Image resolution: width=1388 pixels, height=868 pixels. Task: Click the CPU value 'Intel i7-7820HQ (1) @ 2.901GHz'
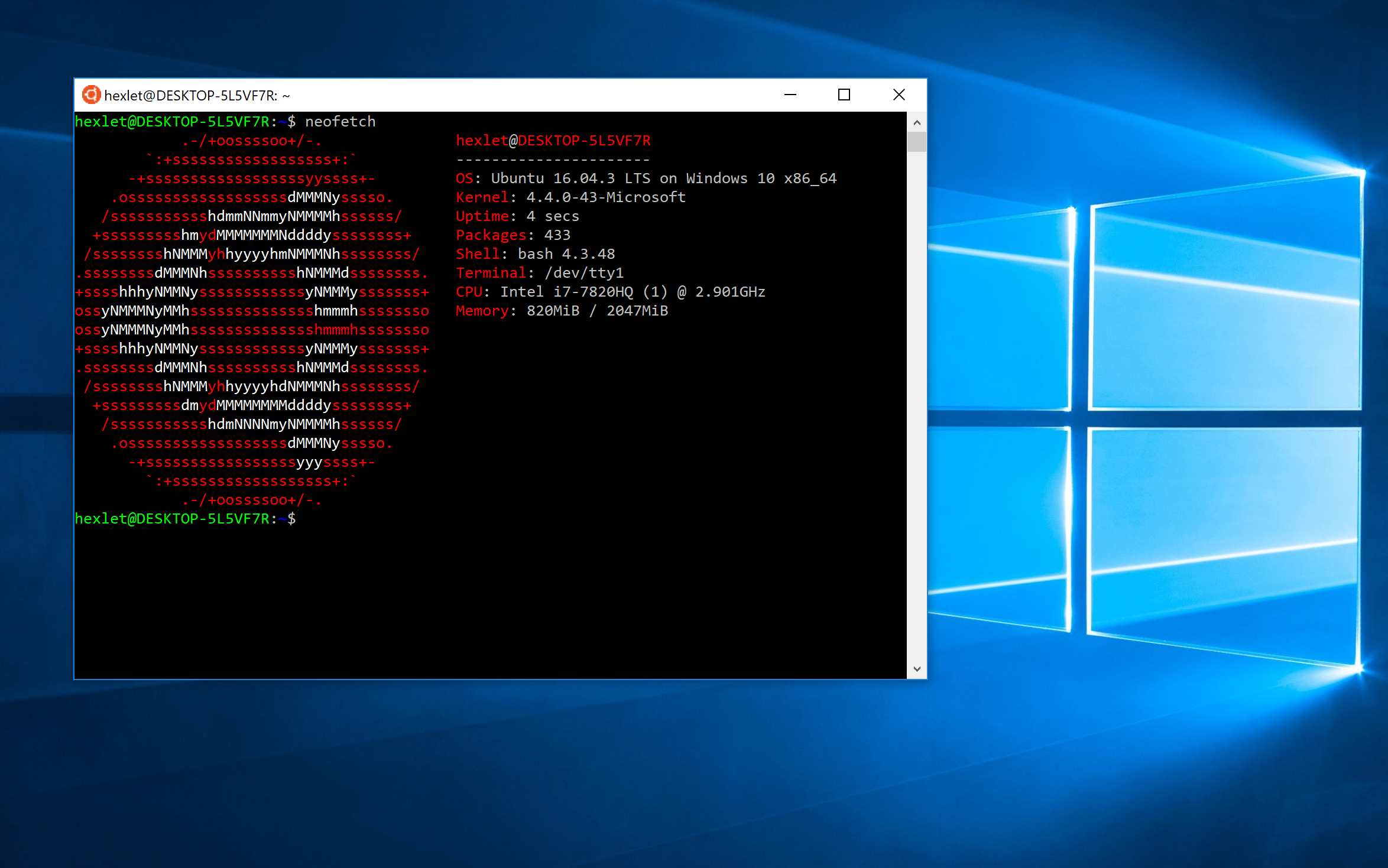tap(633, 292)
